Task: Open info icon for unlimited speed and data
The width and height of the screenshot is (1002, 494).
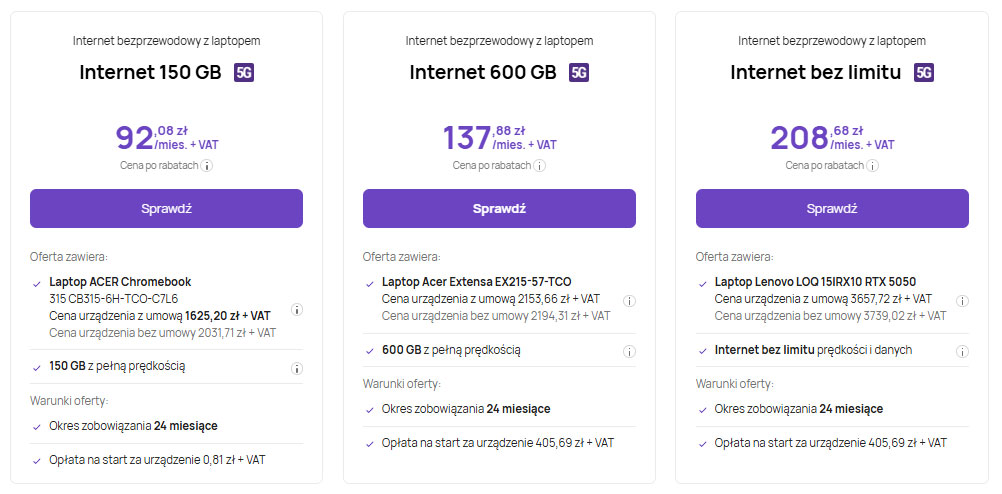Action: pos(962,351)
